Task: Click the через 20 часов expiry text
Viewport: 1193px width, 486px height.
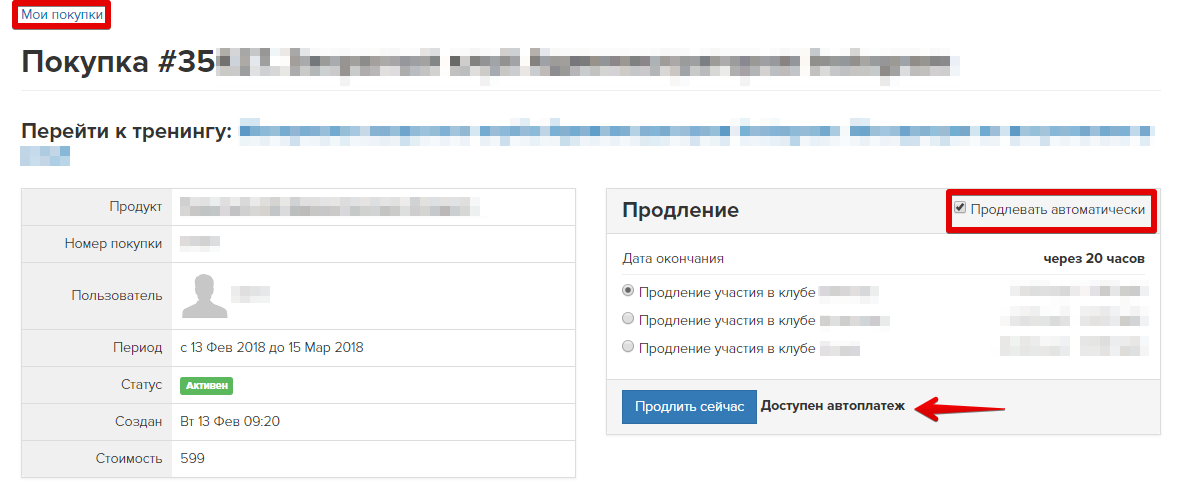Action: (1093, 258)
